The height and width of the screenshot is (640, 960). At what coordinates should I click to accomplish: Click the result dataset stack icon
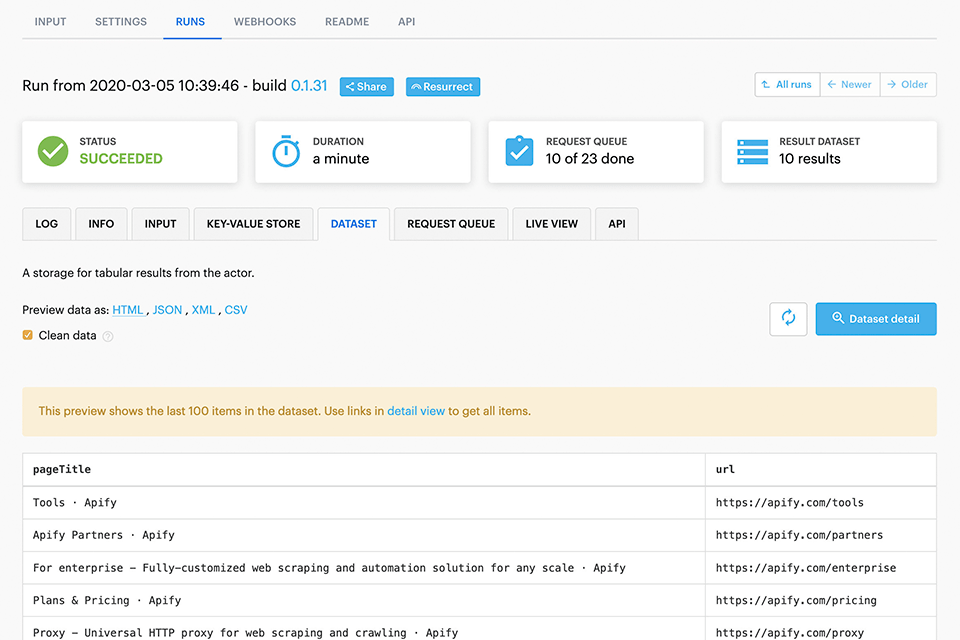(x=752, y=152)
